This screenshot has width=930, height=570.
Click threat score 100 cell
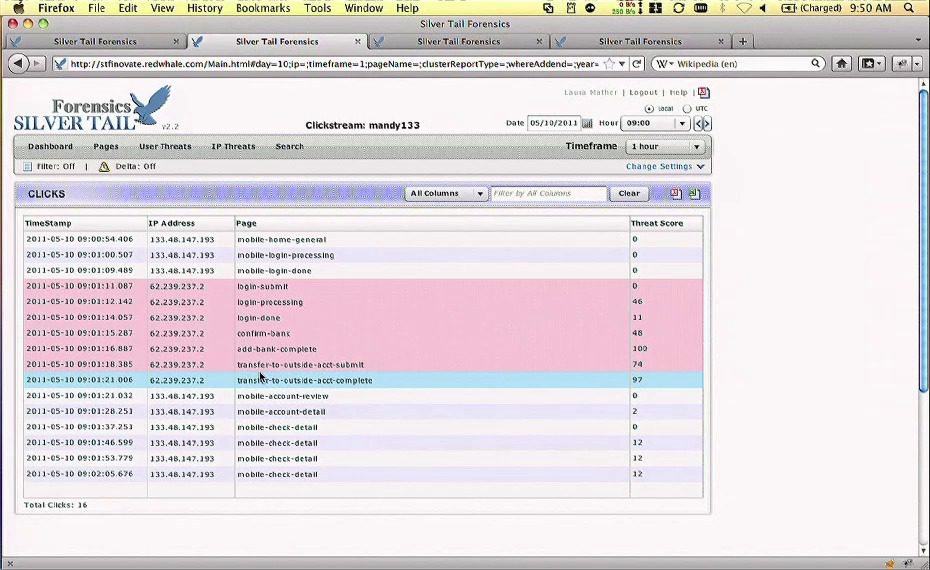(665, 349)
